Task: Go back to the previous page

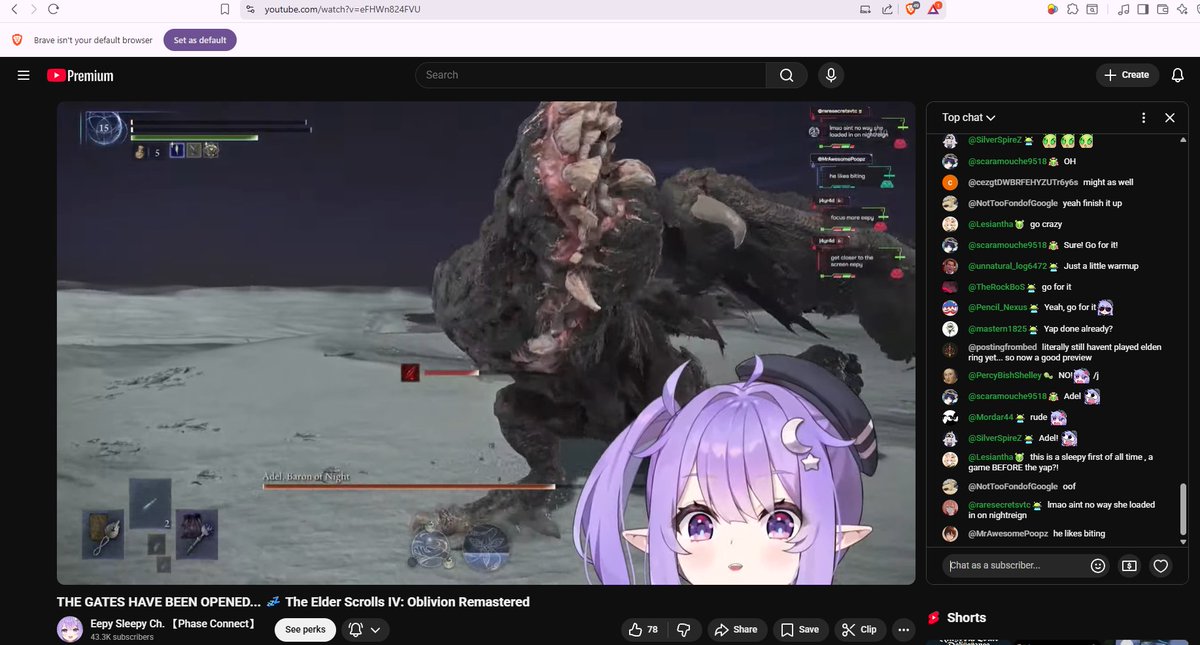Action: point(14,9)
